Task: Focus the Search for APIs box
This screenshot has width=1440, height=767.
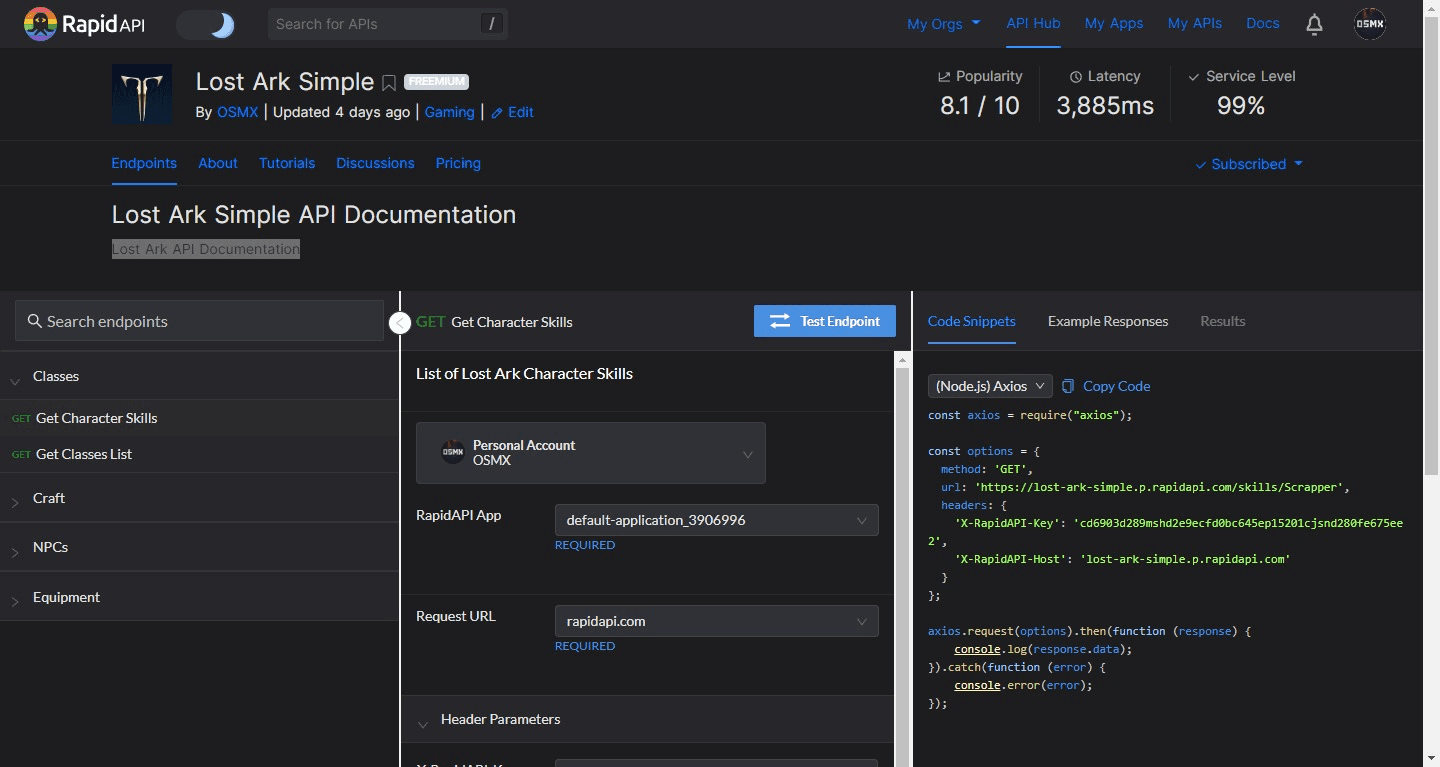Action: click(388, 24)
